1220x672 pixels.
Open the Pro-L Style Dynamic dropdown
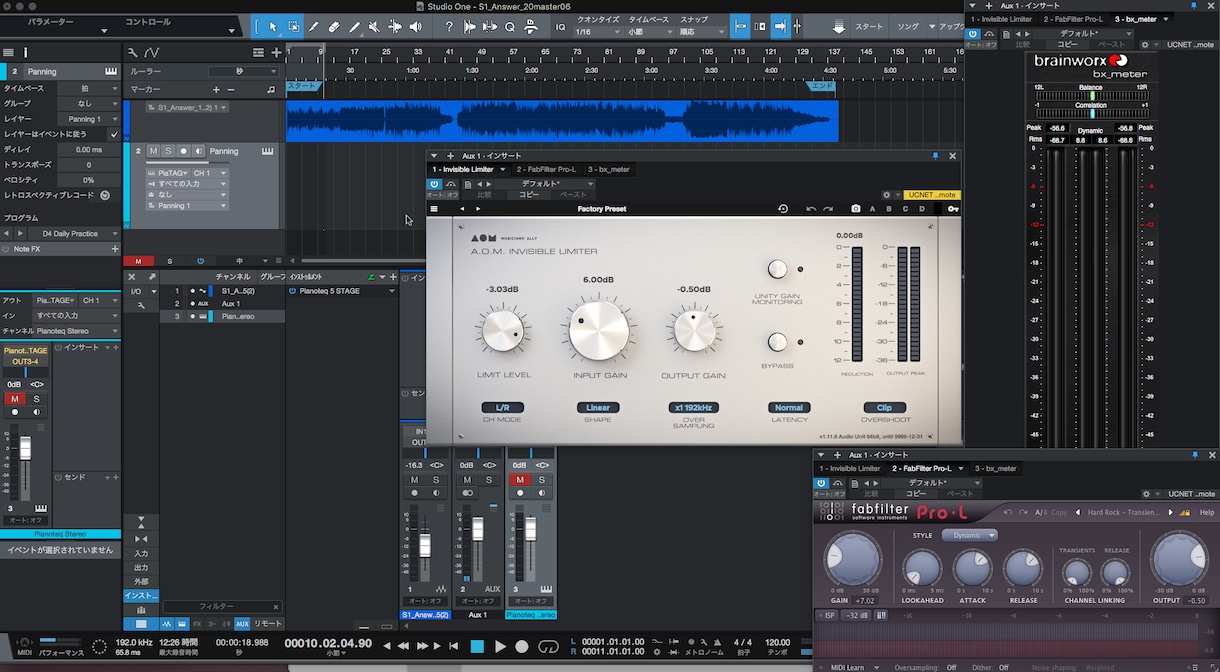pyautogui.click(x=969, y=535)
